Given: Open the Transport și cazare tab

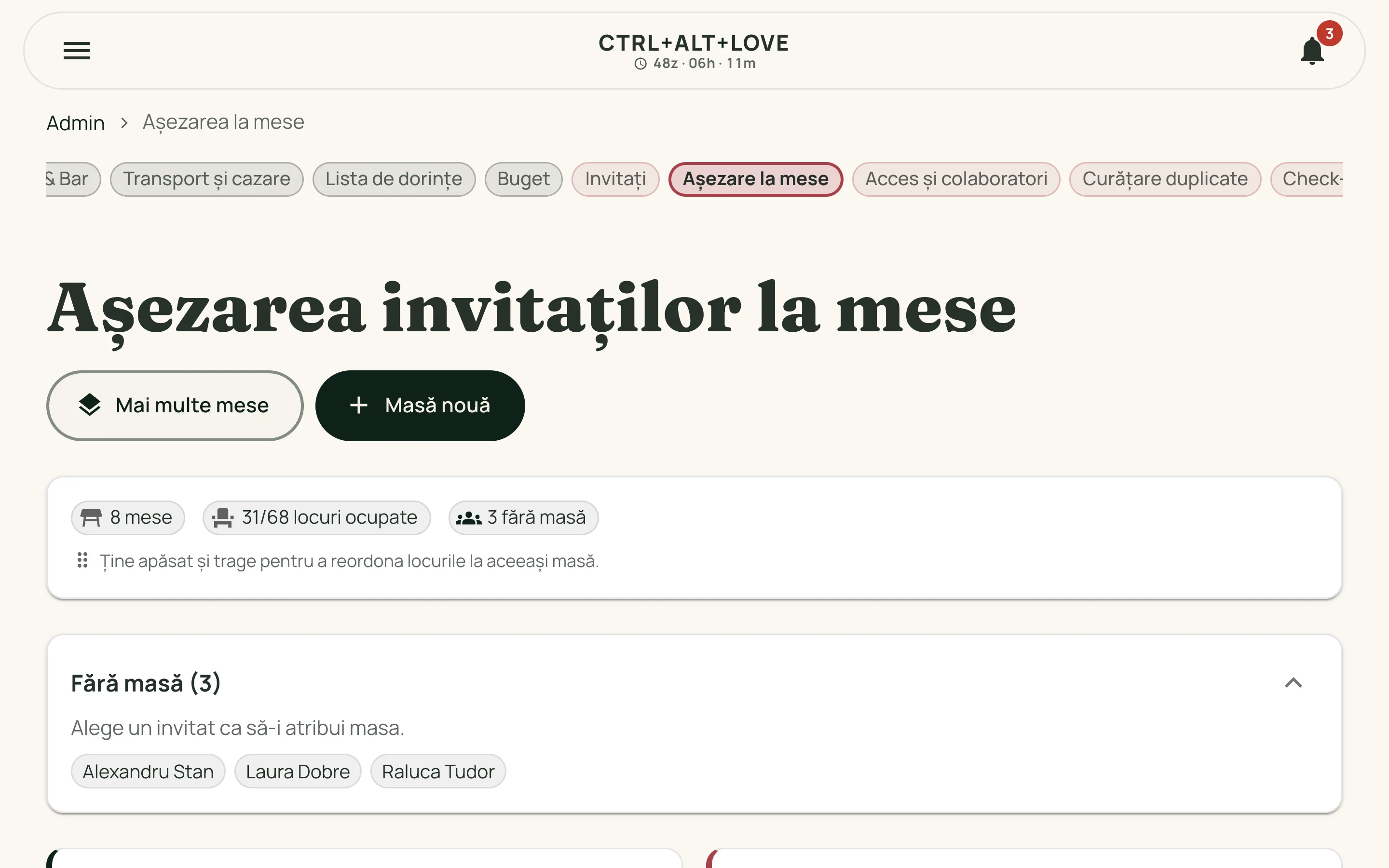Looking at the screenshot, I should pos(206,179).
